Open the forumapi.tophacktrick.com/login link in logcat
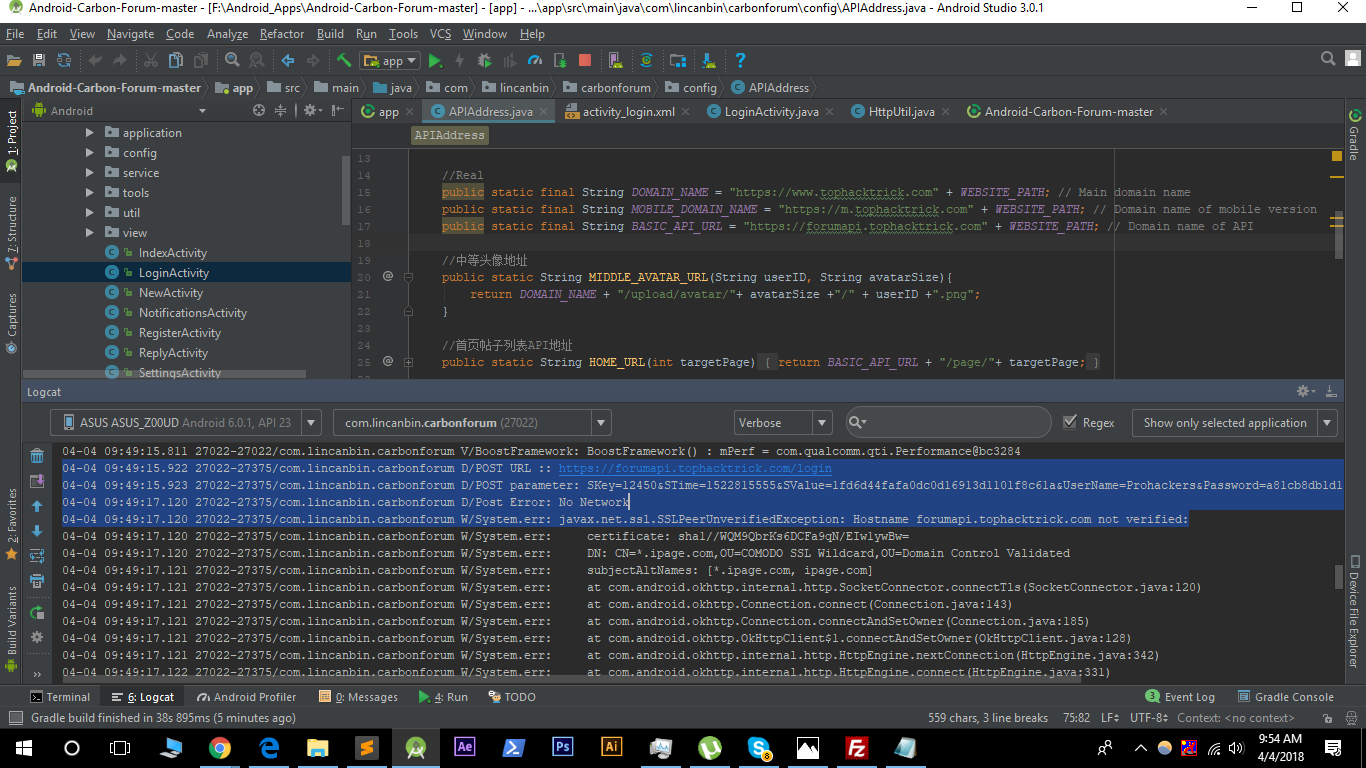 (695, 468)
